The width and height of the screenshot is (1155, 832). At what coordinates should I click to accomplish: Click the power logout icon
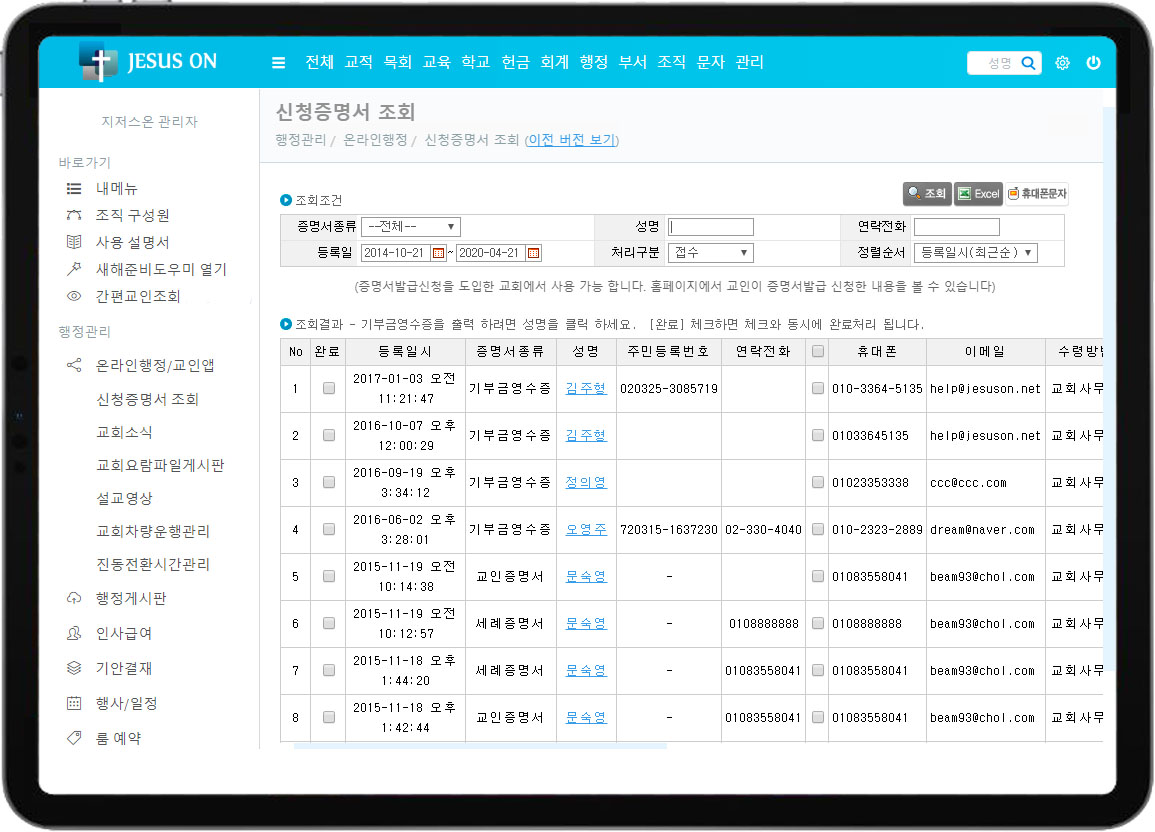point(1093,63)
